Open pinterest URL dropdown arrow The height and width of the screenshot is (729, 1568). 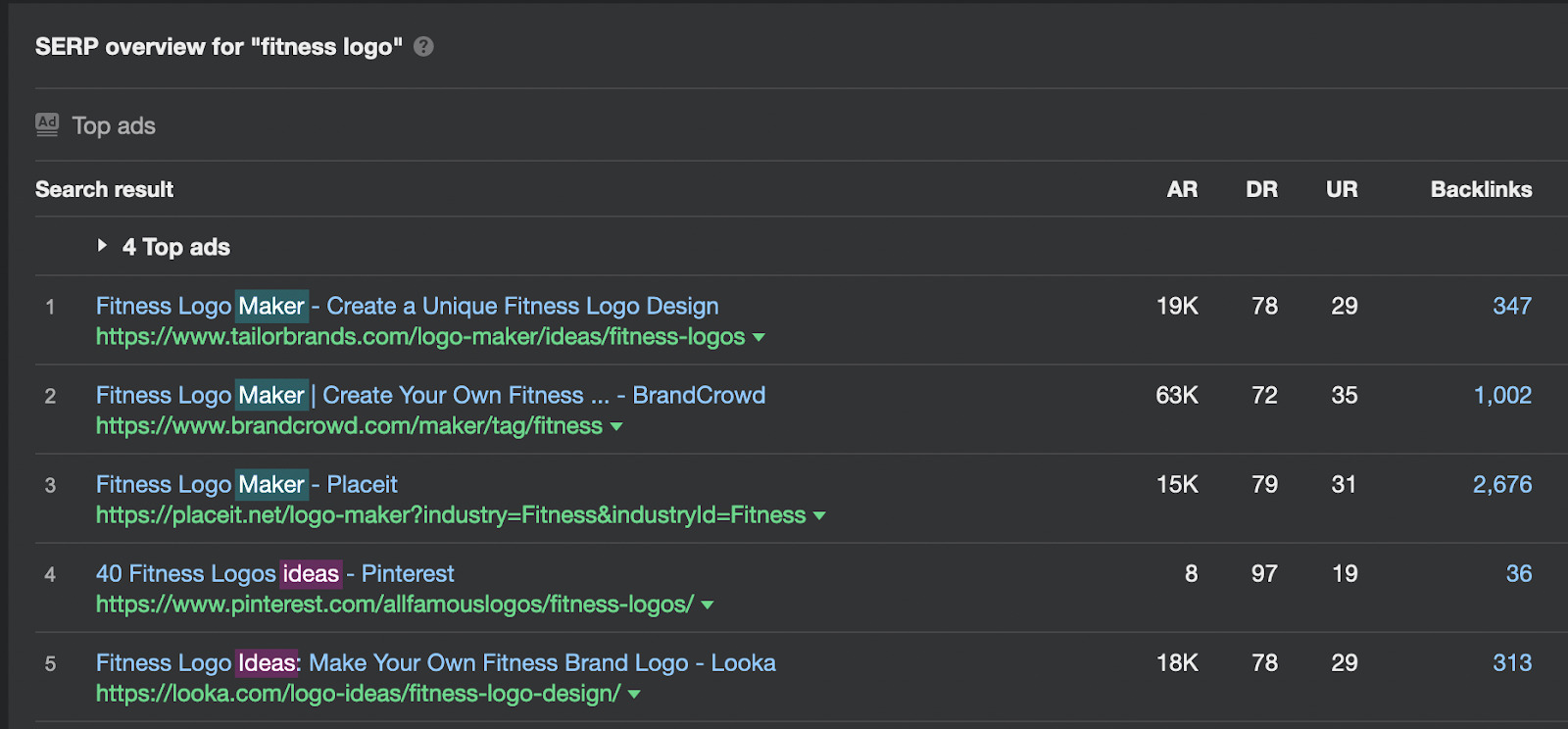coord(708,606)
